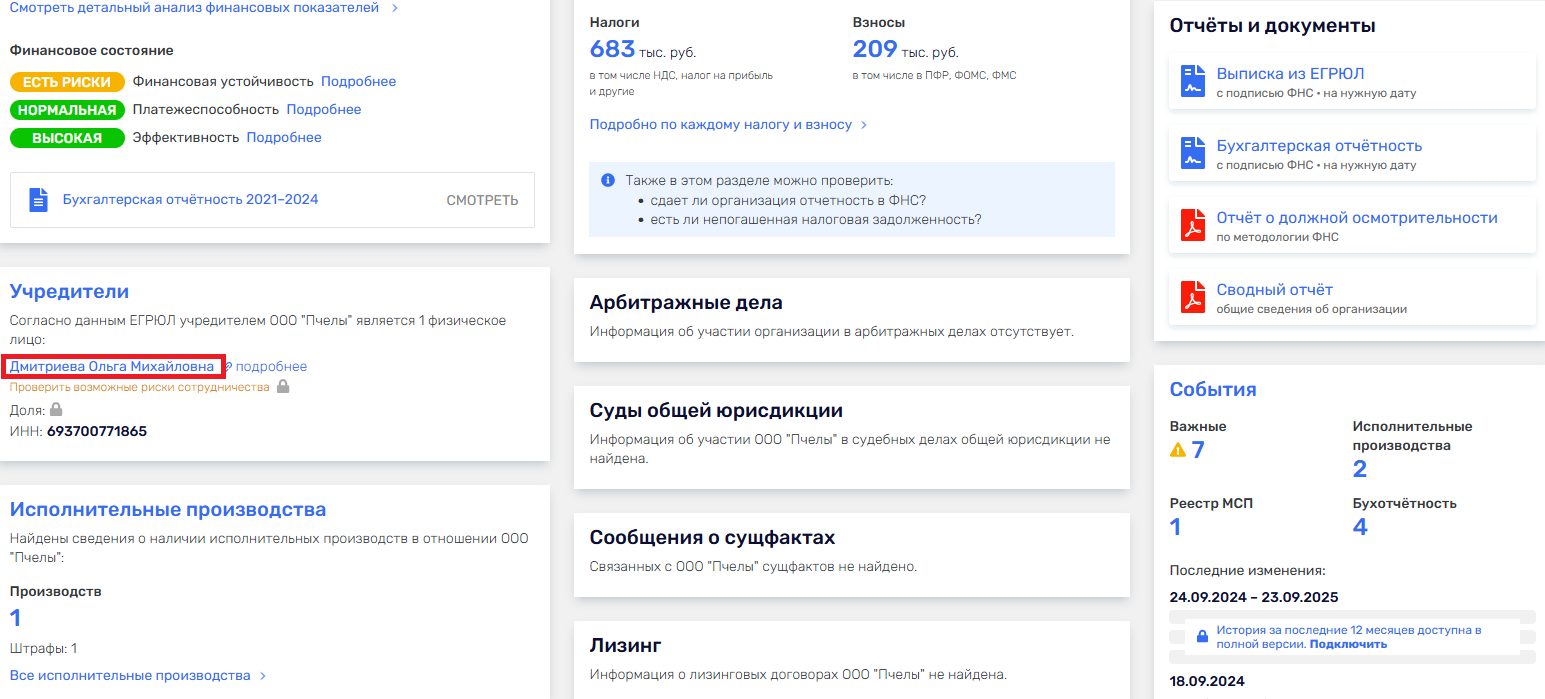
Task: Click Сообщения о существенных фактах heading
Action: tap(712, 538)
